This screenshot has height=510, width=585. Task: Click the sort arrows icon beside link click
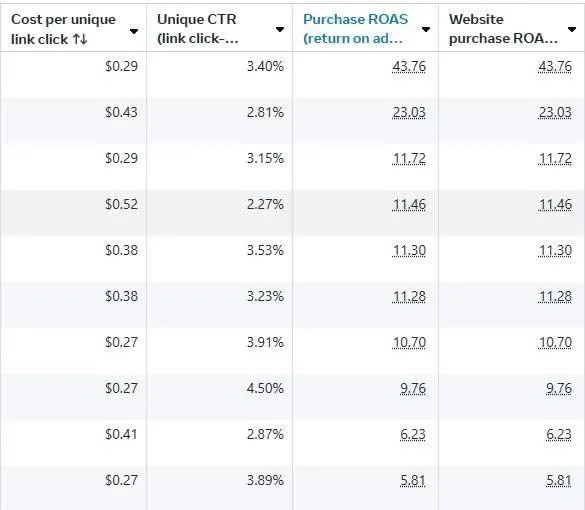(x=80, y=39)
